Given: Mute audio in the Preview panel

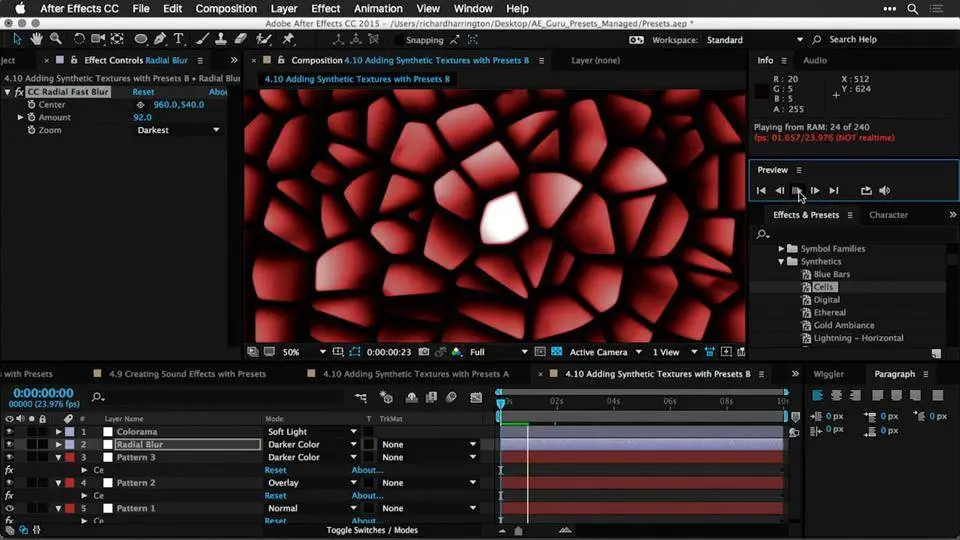Looking at the screenshot, I should [885, 190].
